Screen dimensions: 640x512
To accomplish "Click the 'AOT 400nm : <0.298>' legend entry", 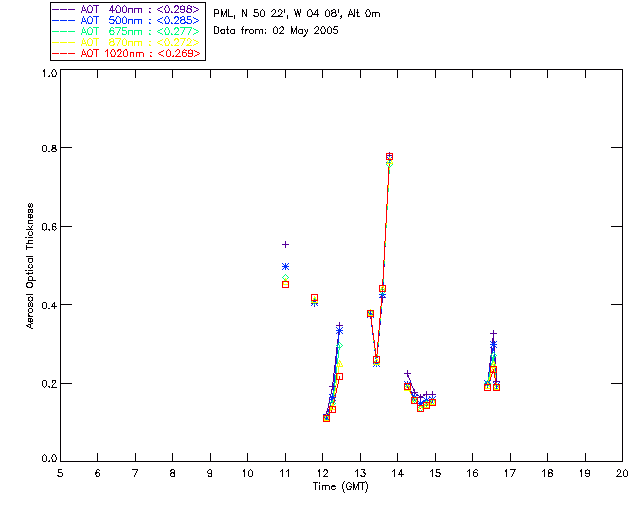I will point(127,9).
